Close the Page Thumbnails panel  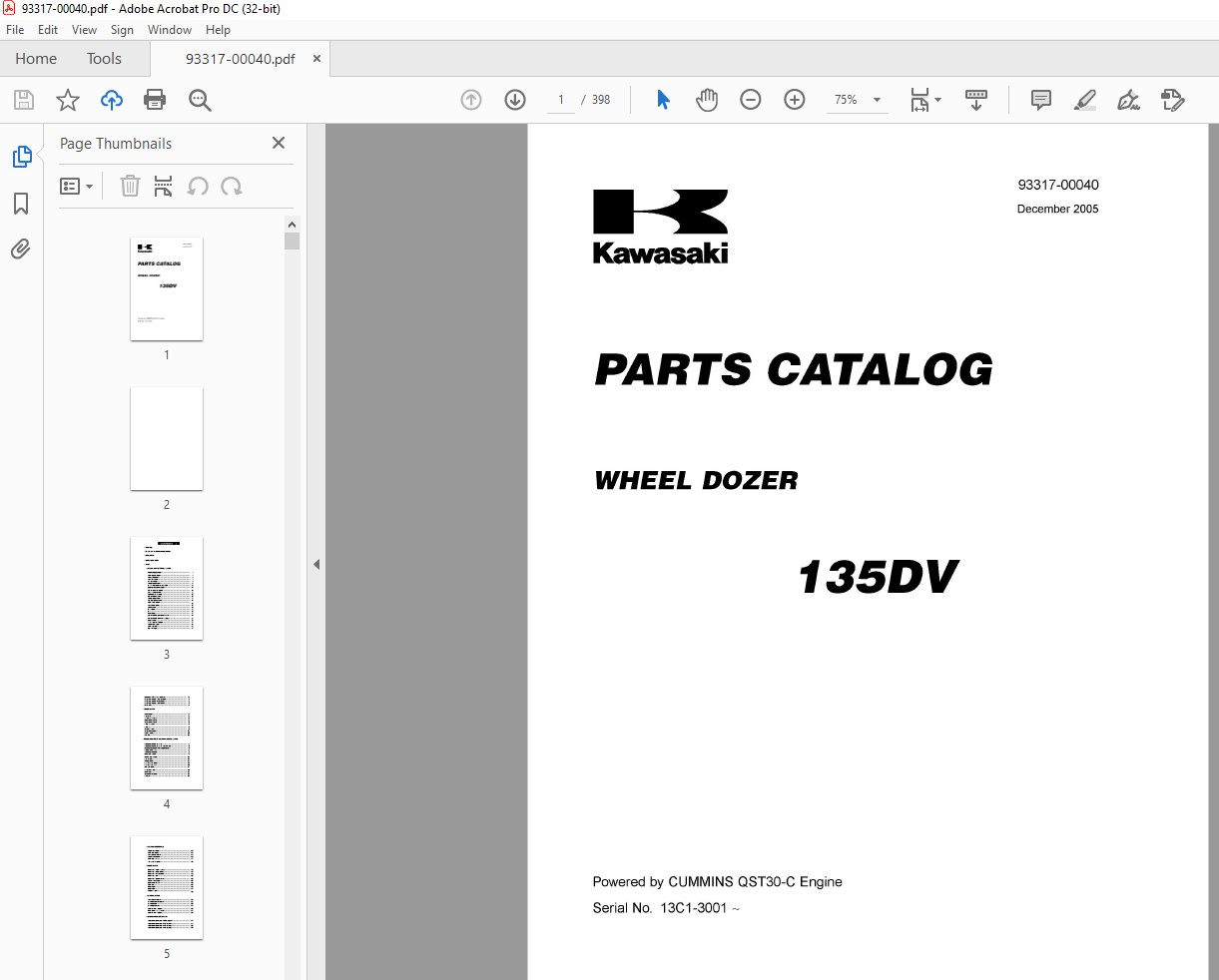(279, 143)
